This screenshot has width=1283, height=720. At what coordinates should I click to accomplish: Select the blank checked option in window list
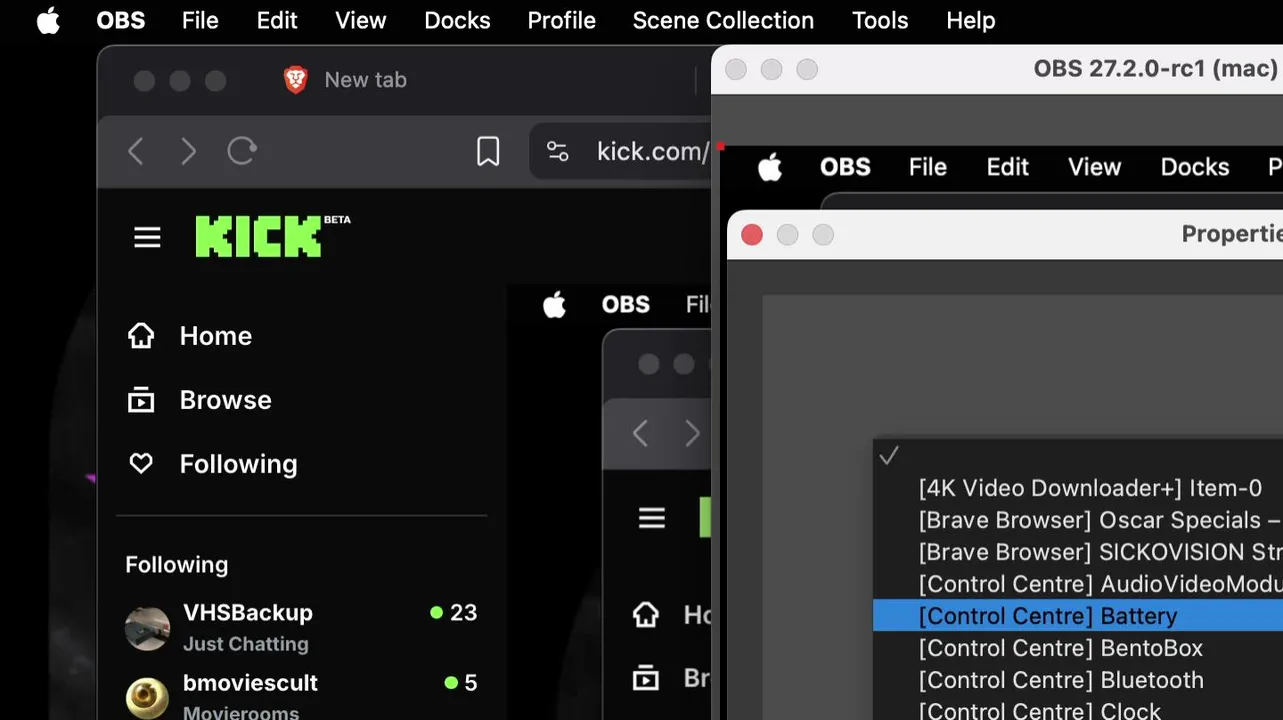(x=1078, y=456)
